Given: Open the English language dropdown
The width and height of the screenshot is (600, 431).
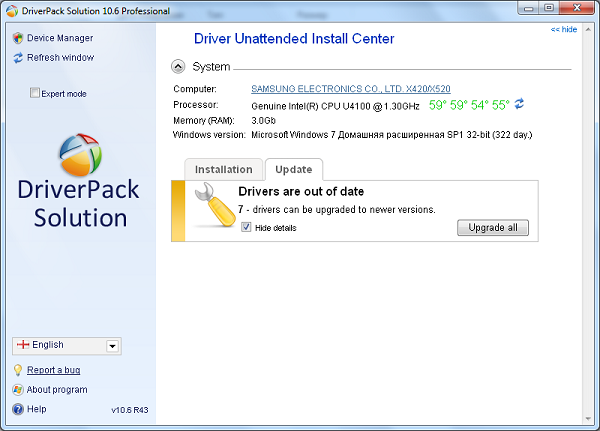Looking at the screenshot, I should [58, 346].
